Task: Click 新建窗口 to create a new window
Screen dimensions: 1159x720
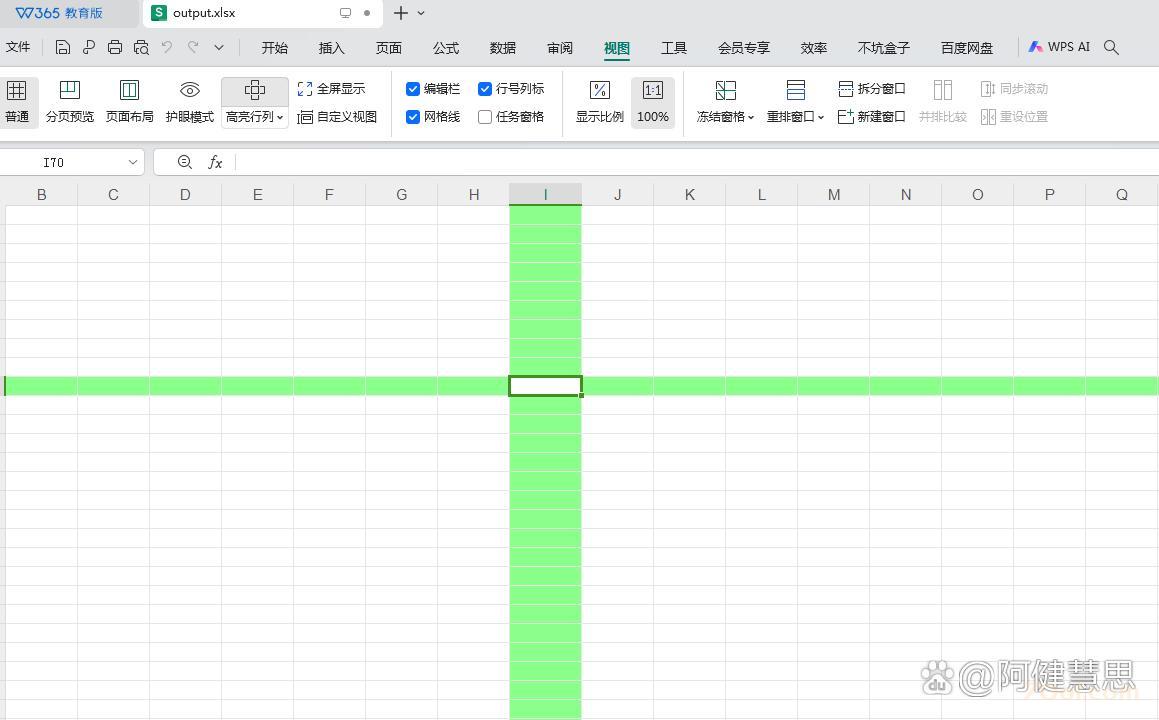Action: (x=871, y=116)
